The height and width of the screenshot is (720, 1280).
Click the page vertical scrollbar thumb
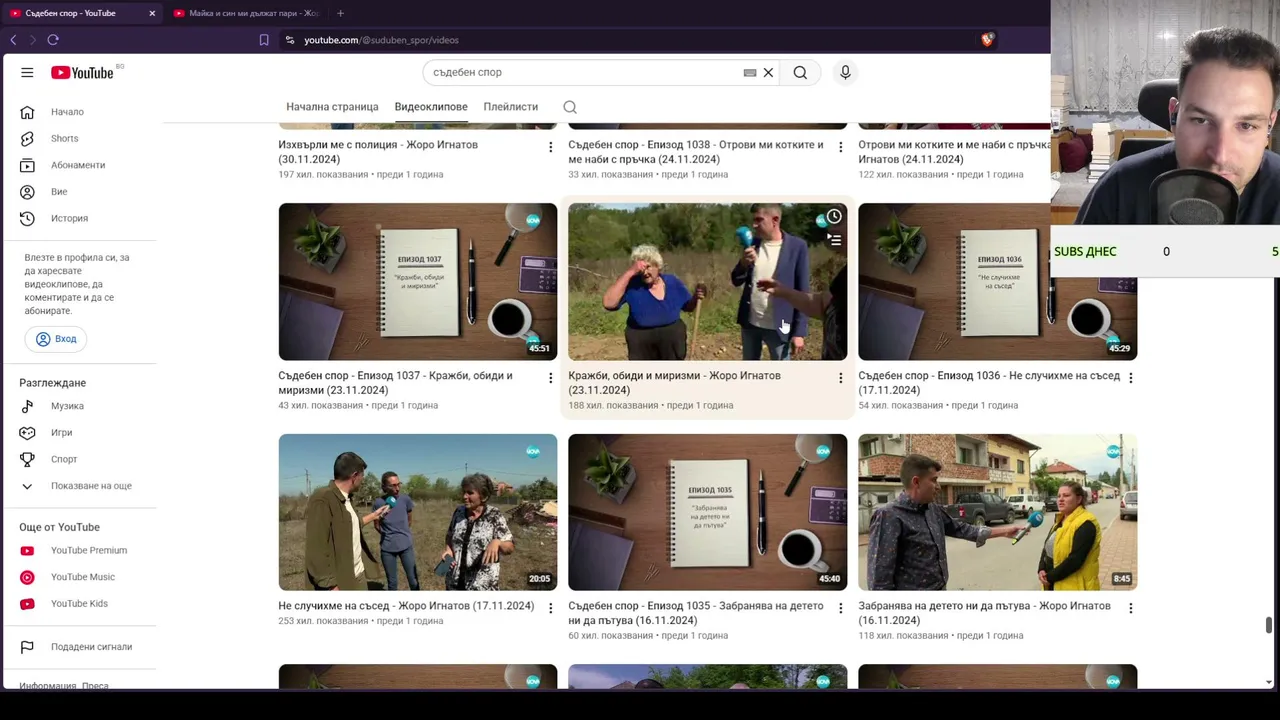pos(1269,625)
